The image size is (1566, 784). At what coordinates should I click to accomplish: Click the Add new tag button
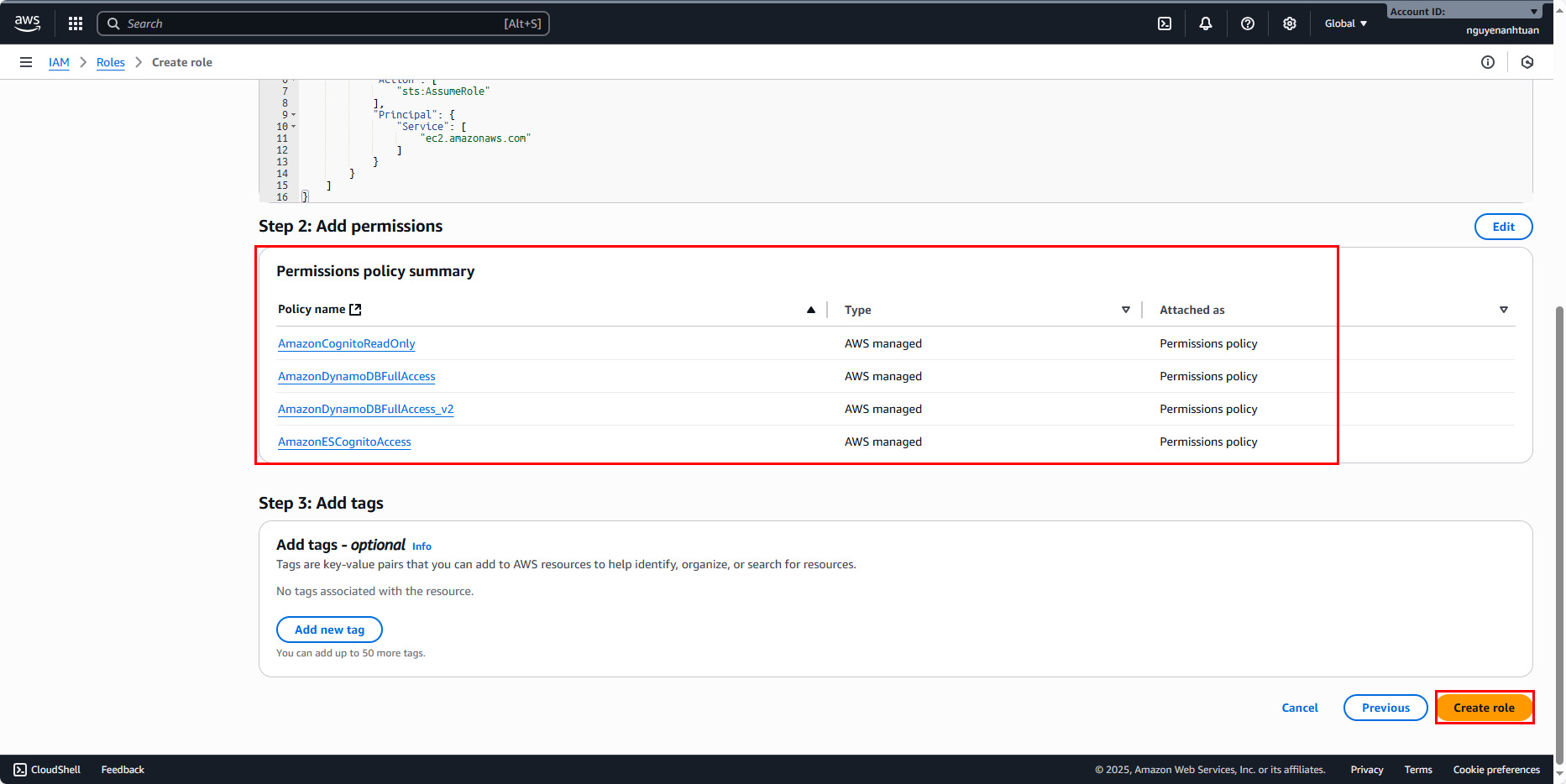pos(329,630)
